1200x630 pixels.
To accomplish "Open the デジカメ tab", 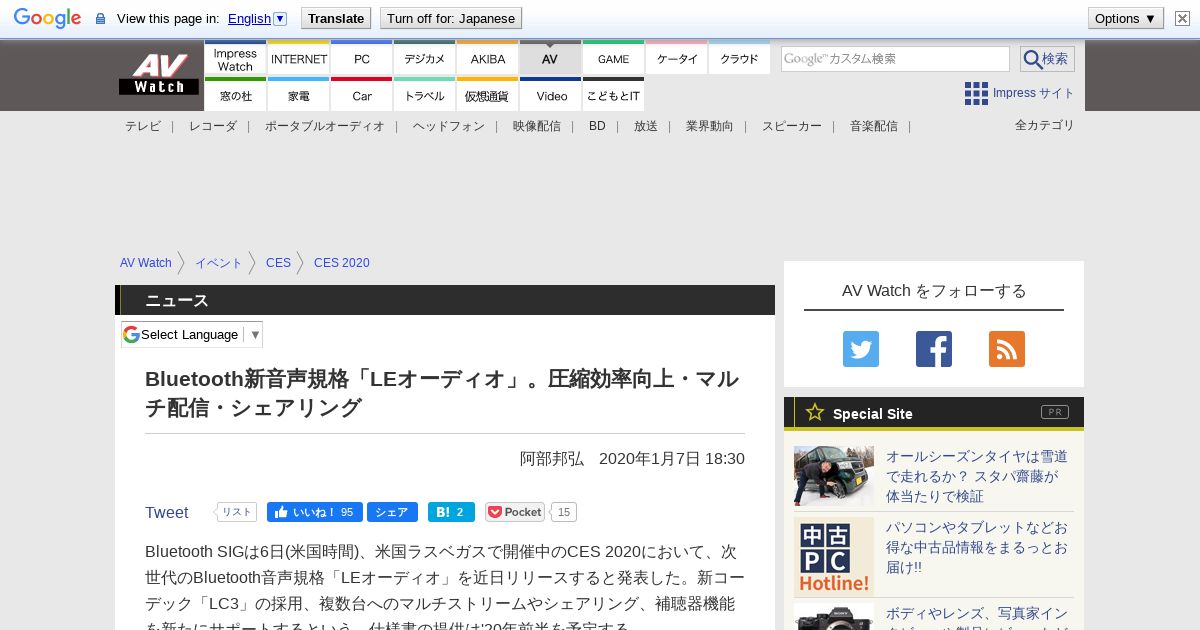I will pos(425,58).
